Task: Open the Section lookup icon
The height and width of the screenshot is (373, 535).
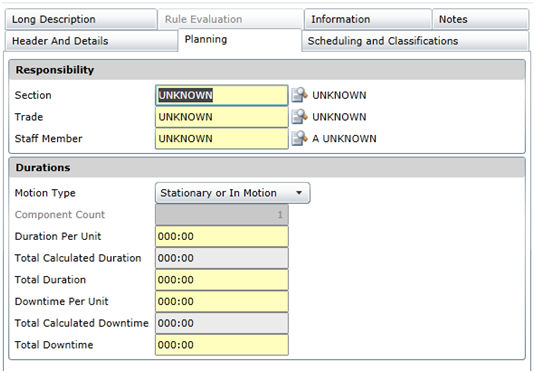Action: 299,95
